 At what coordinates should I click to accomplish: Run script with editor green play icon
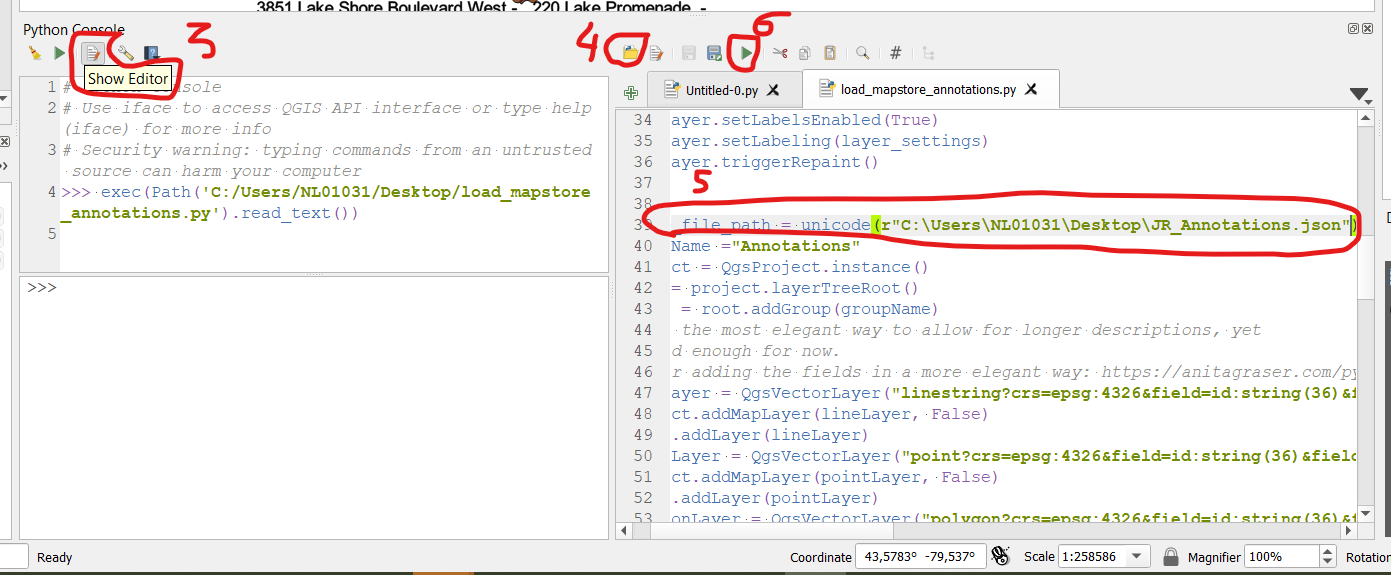click(746, 53)
